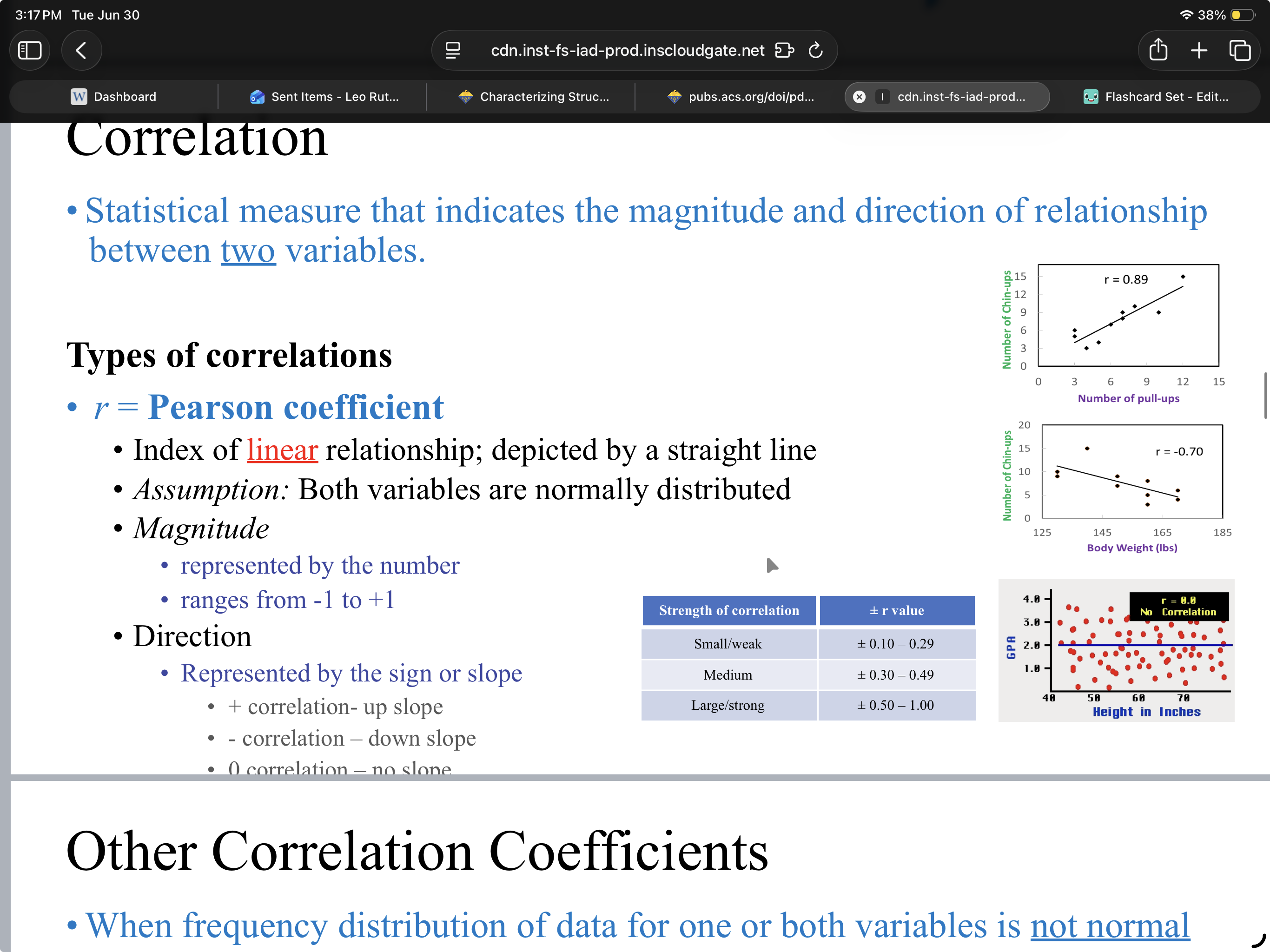1270x952 pixels.
Task: Click the Sent Items tab favicon
Action: [257, 97]
